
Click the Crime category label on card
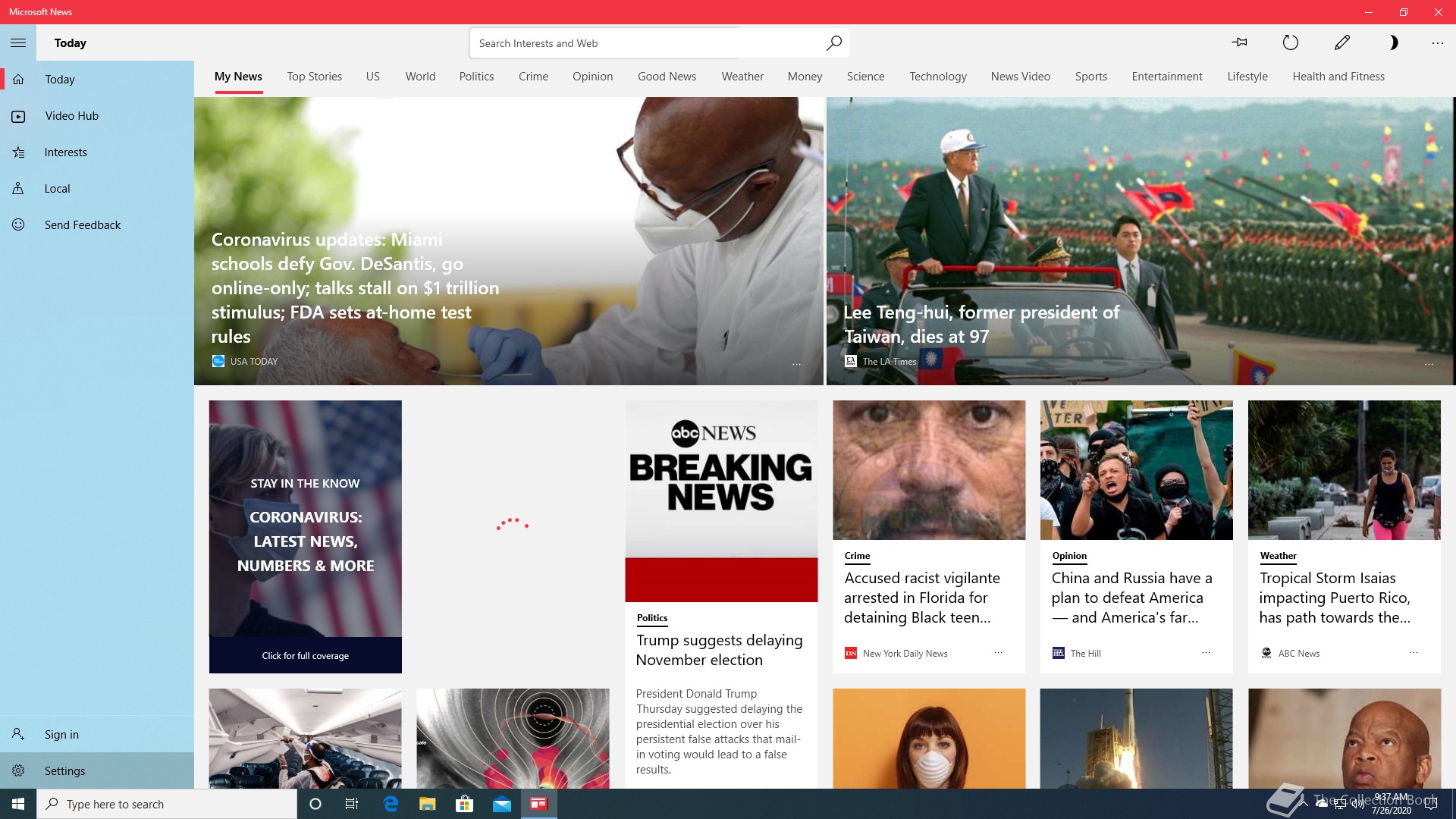click(857, 556)
